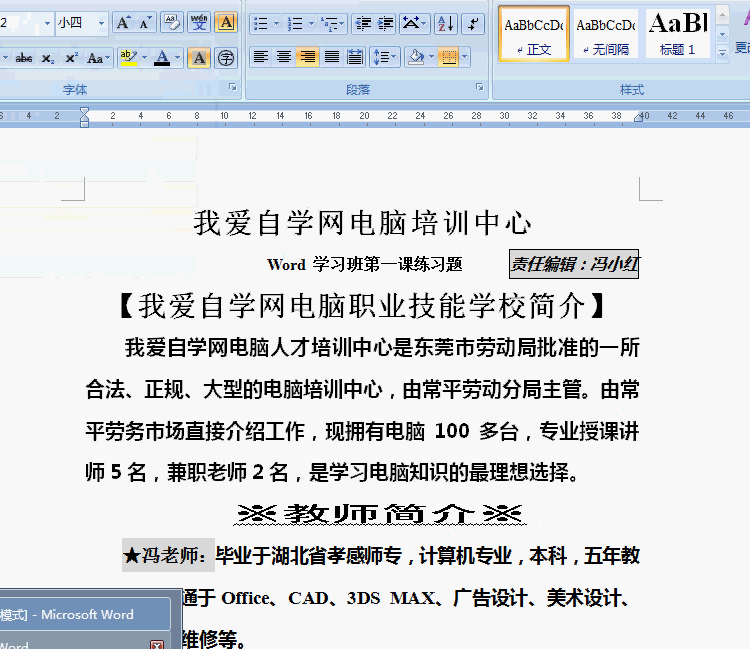Toggle show paragraph marks button
Screen dimensions: 750x649
(x=473, y=23)
